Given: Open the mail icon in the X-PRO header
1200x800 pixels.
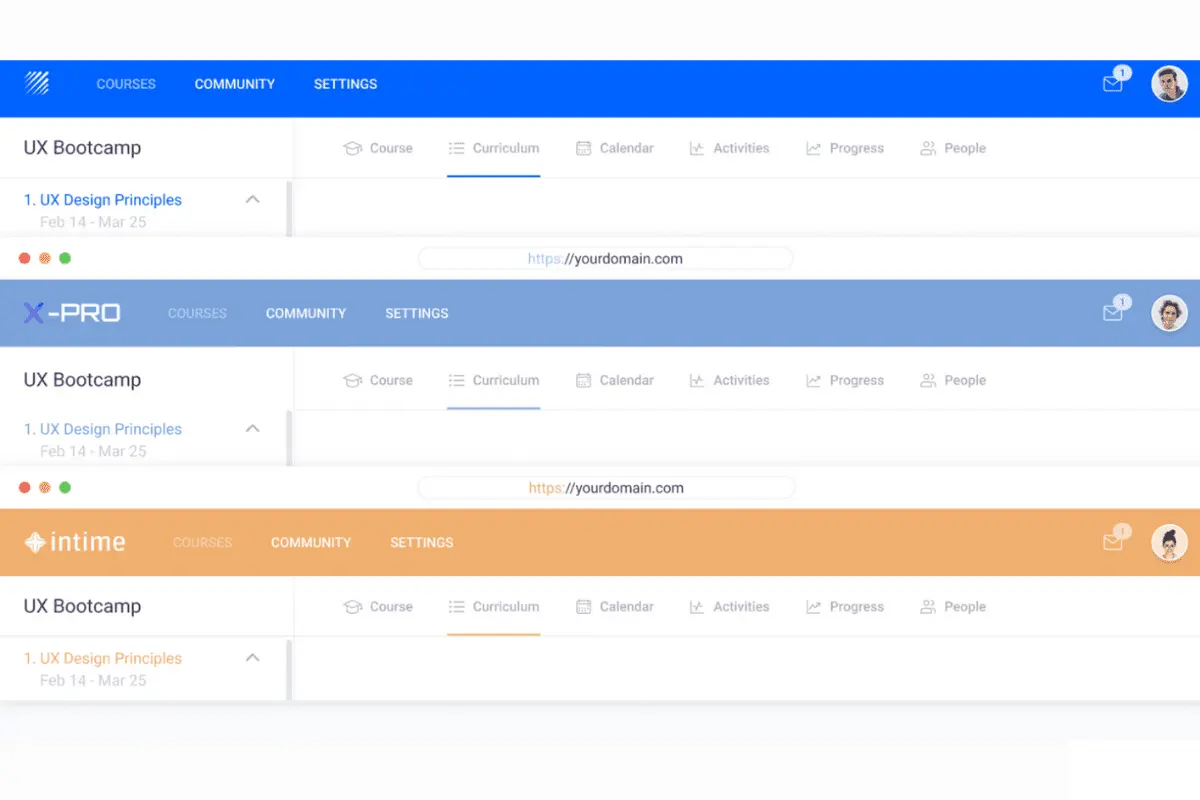Looking at the screenshot, I should click(1113, 313).
